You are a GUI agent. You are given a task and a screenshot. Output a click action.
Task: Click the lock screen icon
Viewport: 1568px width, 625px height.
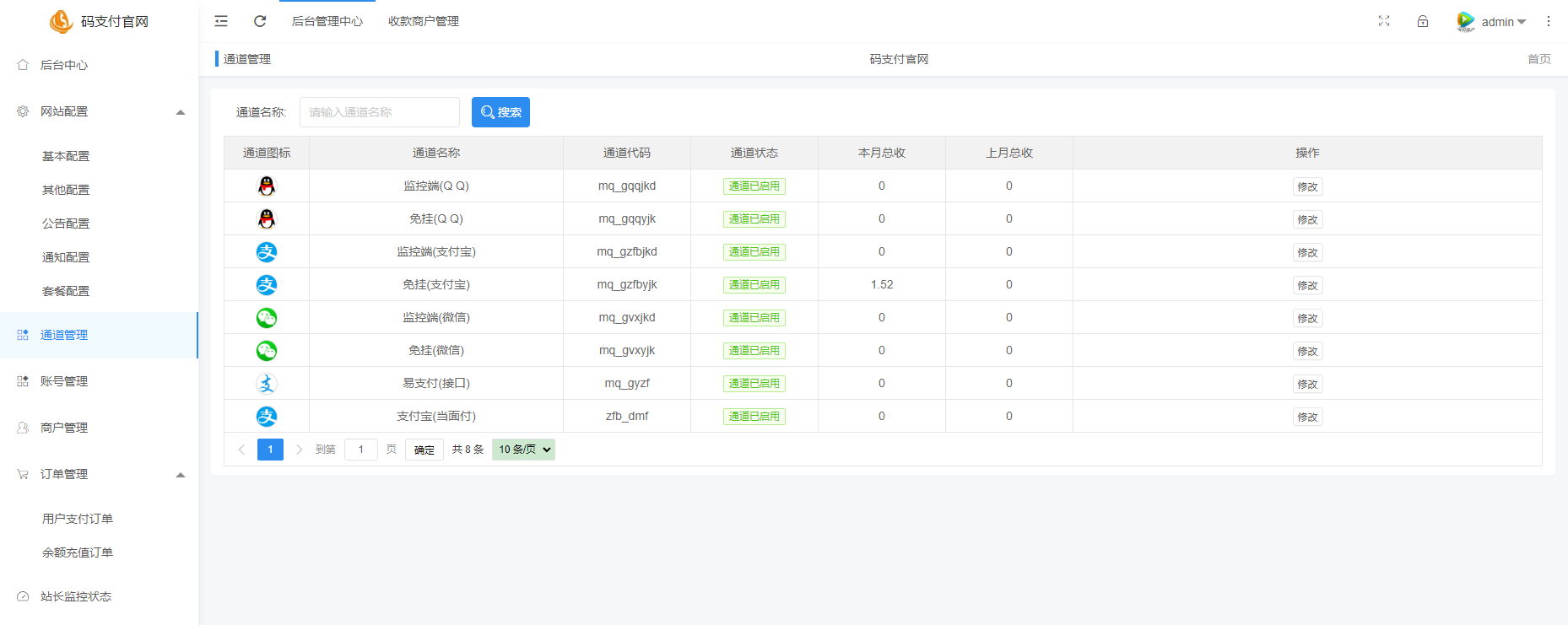pos(1423,21)
